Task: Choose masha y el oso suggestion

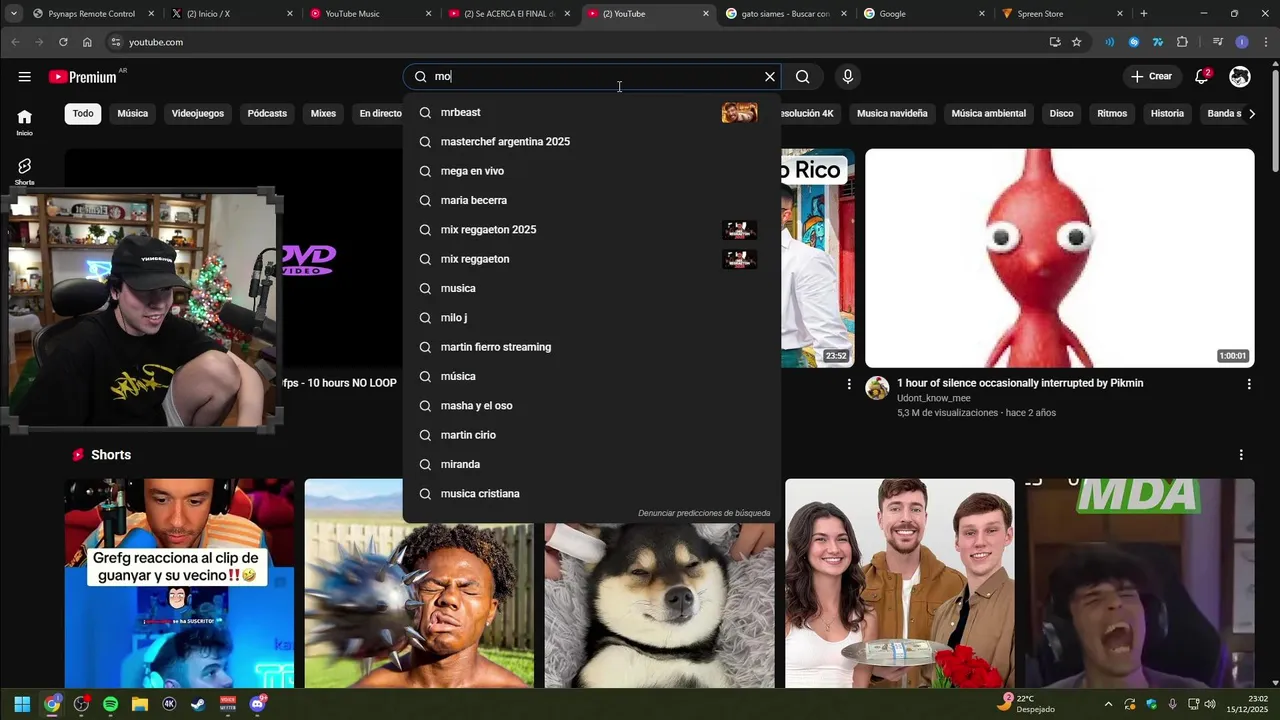Action: coord(592,406)
